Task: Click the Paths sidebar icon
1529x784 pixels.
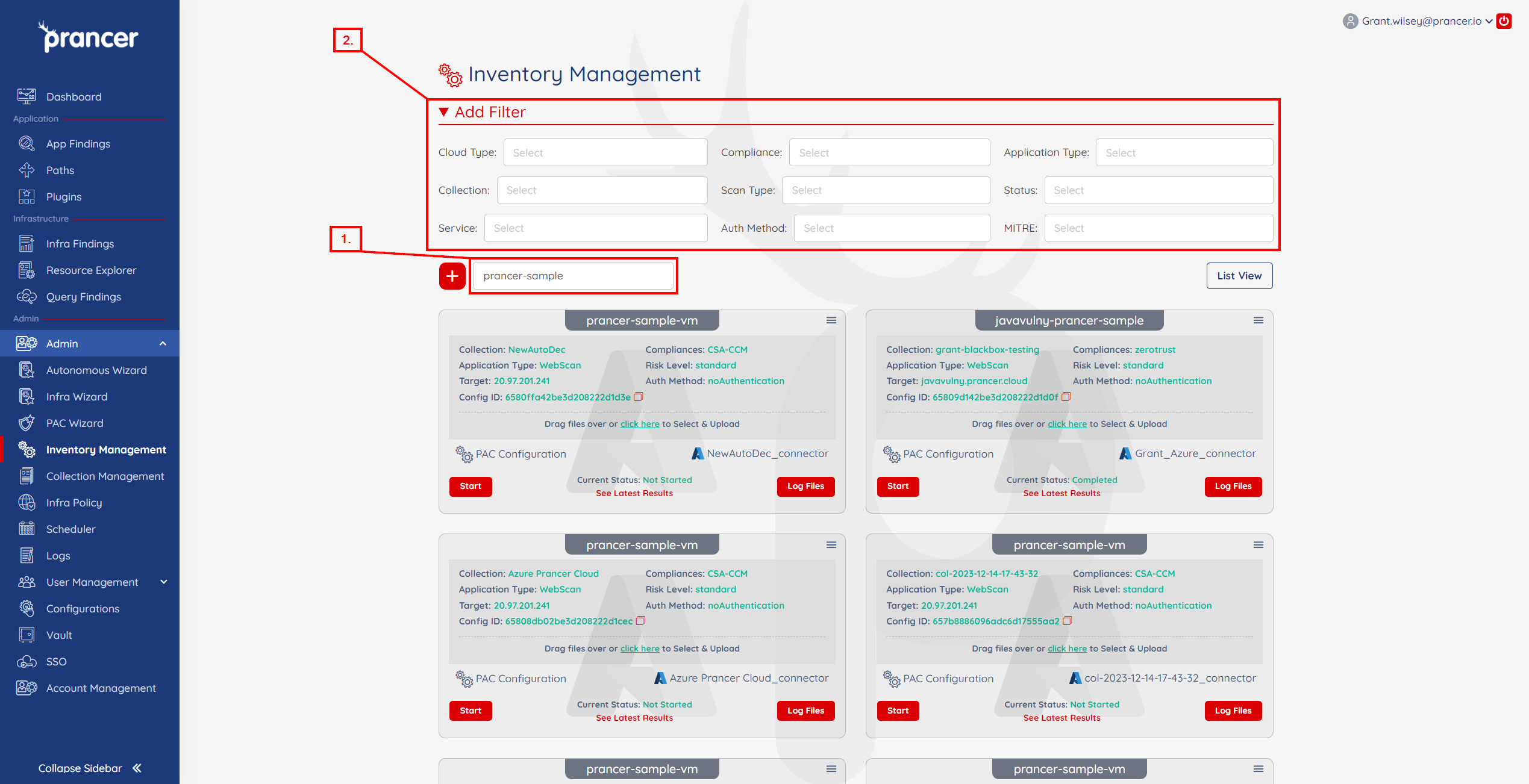Action: pos(27,170)
